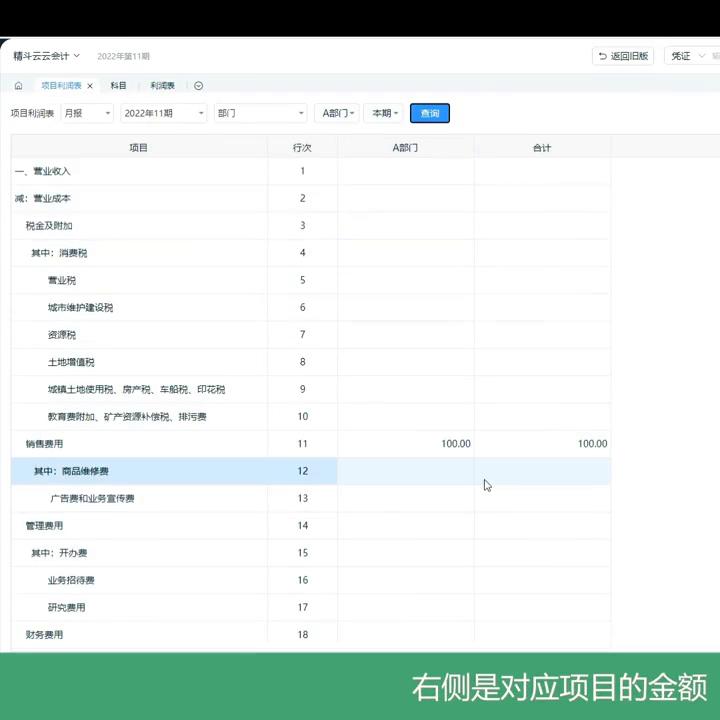
Task: Select the 城镇土地使用税、房产税 row
Action: tap(311, 389)
